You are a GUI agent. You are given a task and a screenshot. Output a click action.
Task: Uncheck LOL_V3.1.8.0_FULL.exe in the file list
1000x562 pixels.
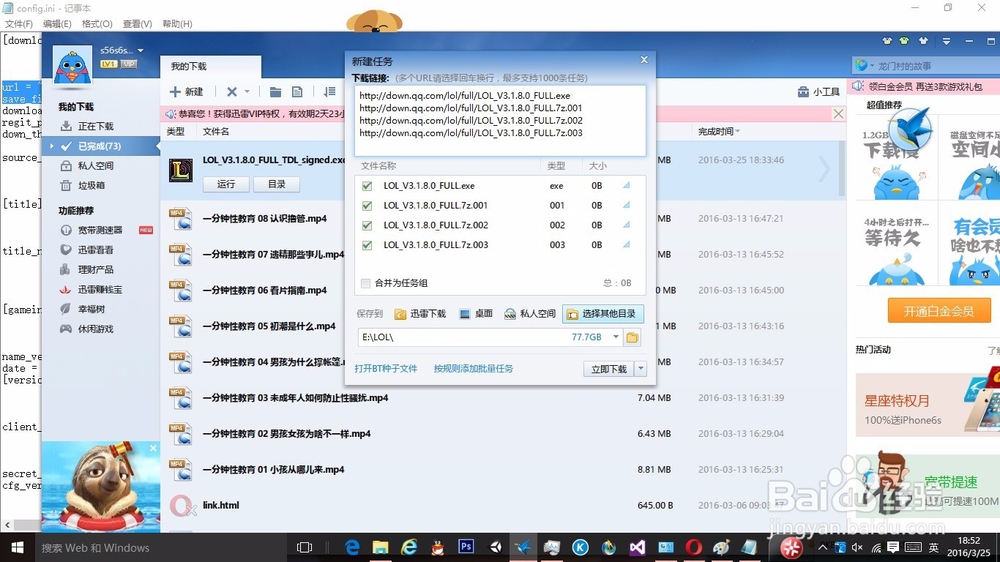[367, 186]
